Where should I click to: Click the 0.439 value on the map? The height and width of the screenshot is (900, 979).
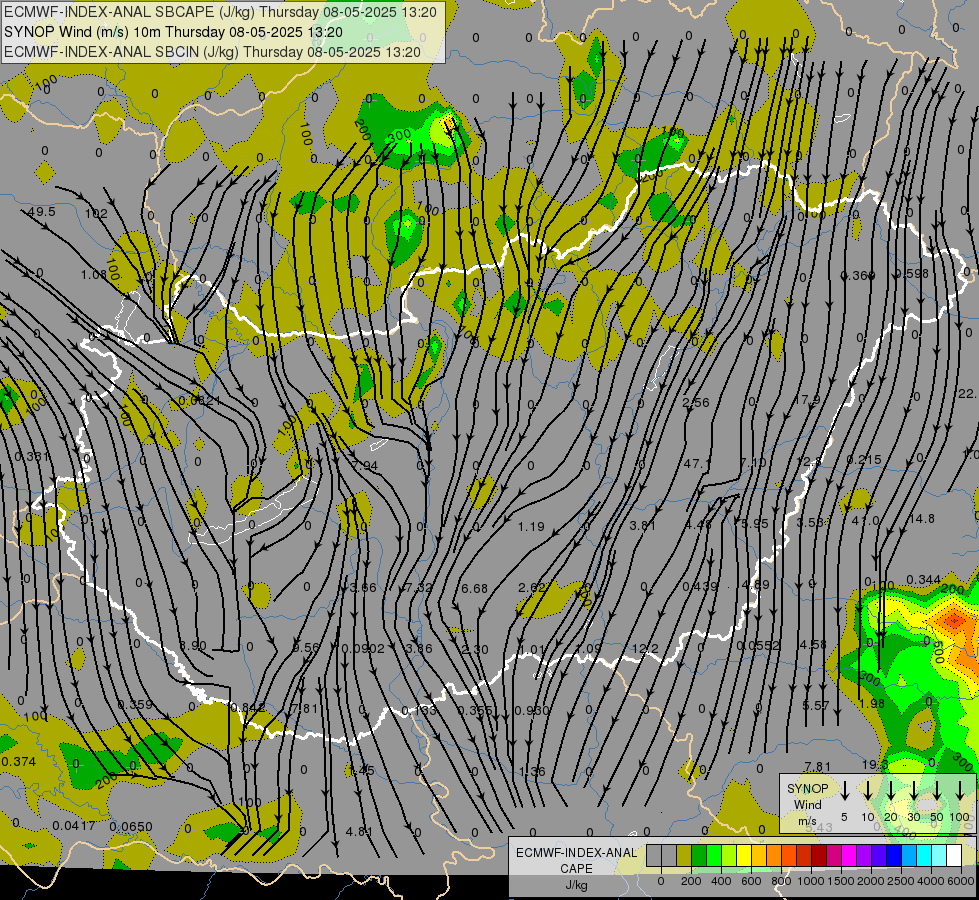[700, 586]
